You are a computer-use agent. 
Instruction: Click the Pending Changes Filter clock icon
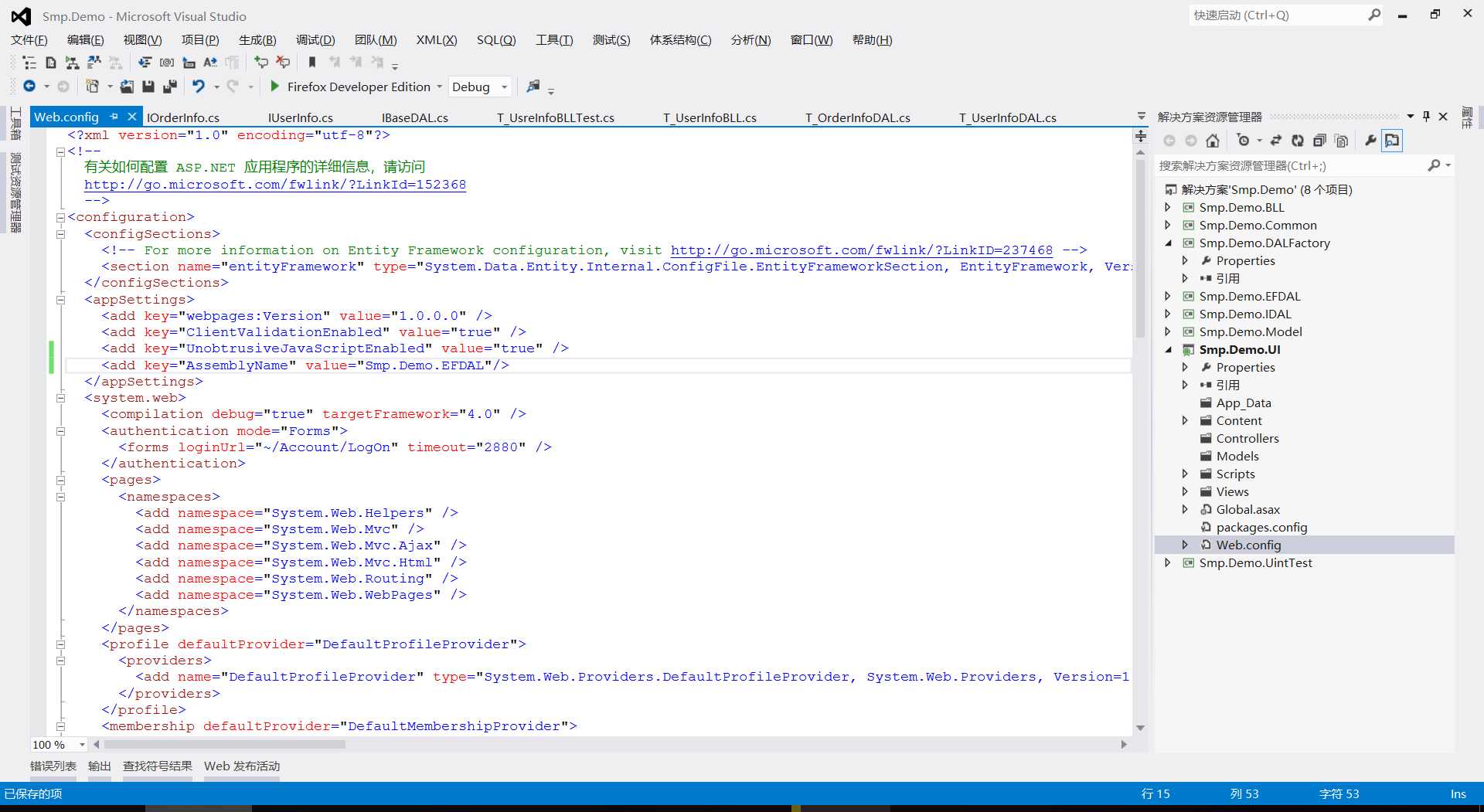[x=1243, y=141]
